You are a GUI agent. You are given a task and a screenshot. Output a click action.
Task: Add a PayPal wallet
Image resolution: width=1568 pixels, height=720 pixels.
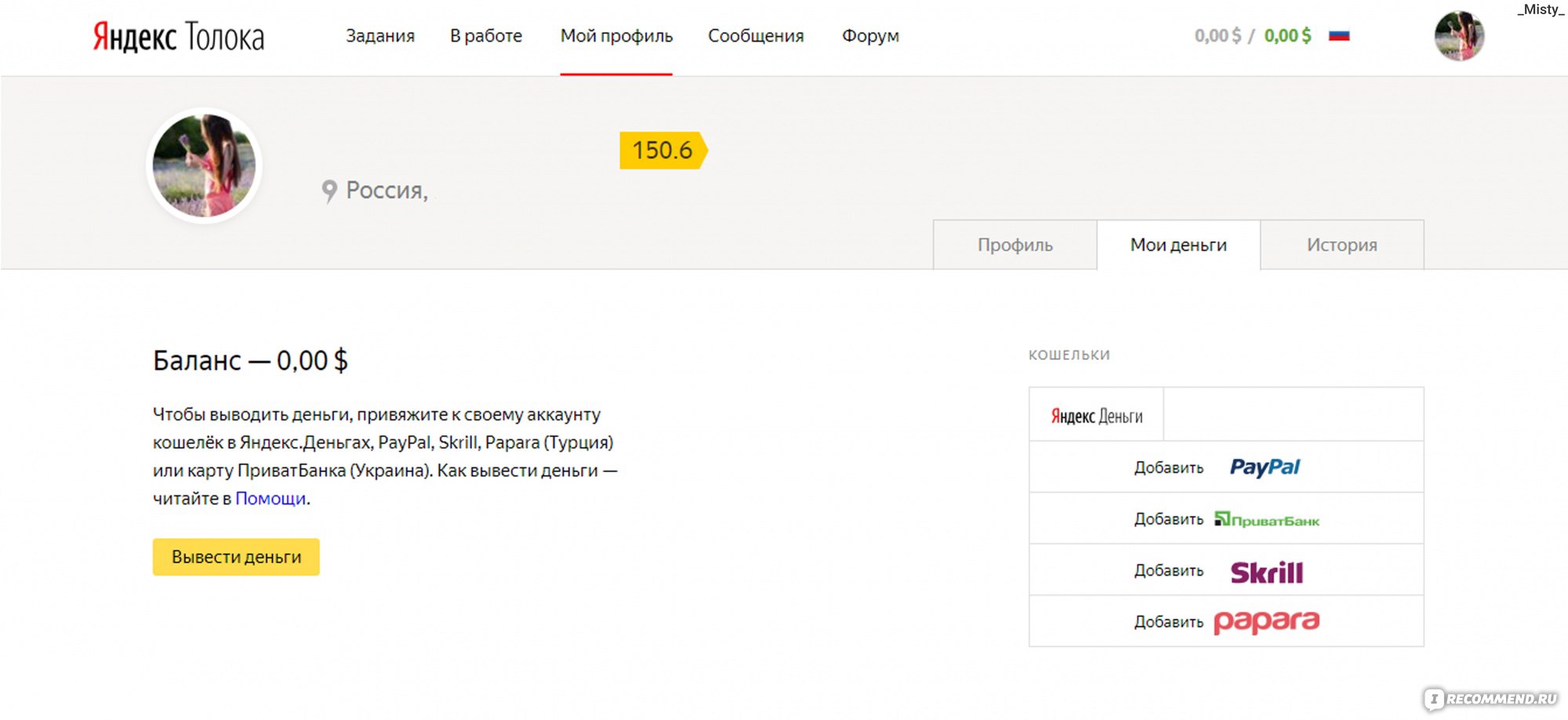1226,467
